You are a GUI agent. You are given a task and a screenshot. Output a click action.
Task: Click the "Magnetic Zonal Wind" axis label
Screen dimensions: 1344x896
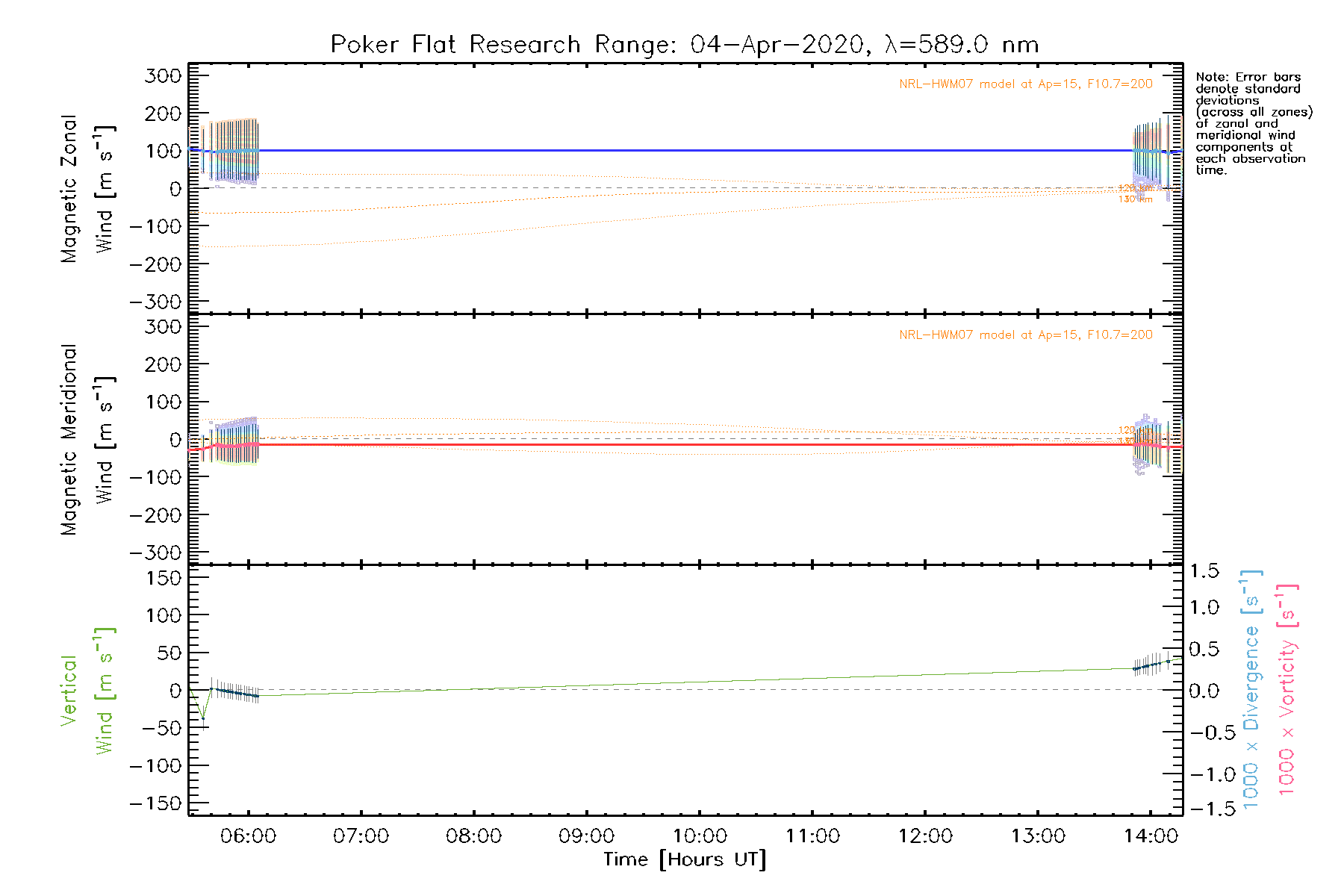pyautogui.click(x=88, y=188)
